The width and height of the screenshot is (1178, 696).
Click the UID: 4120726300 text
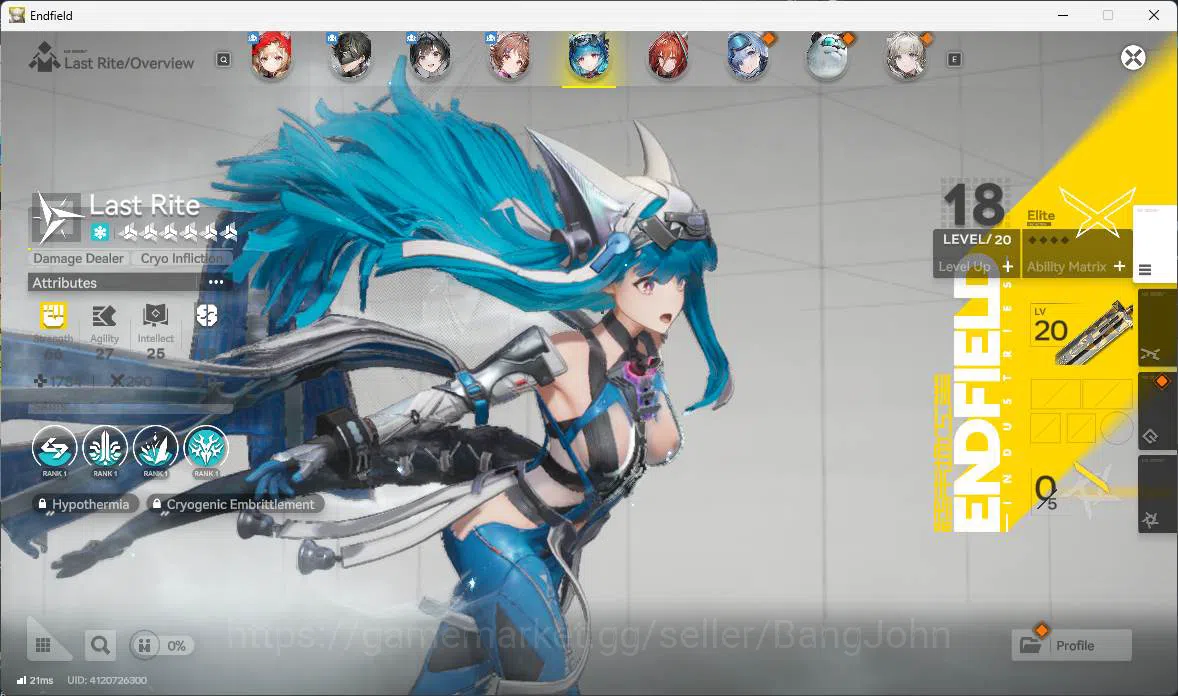(107, 680)
